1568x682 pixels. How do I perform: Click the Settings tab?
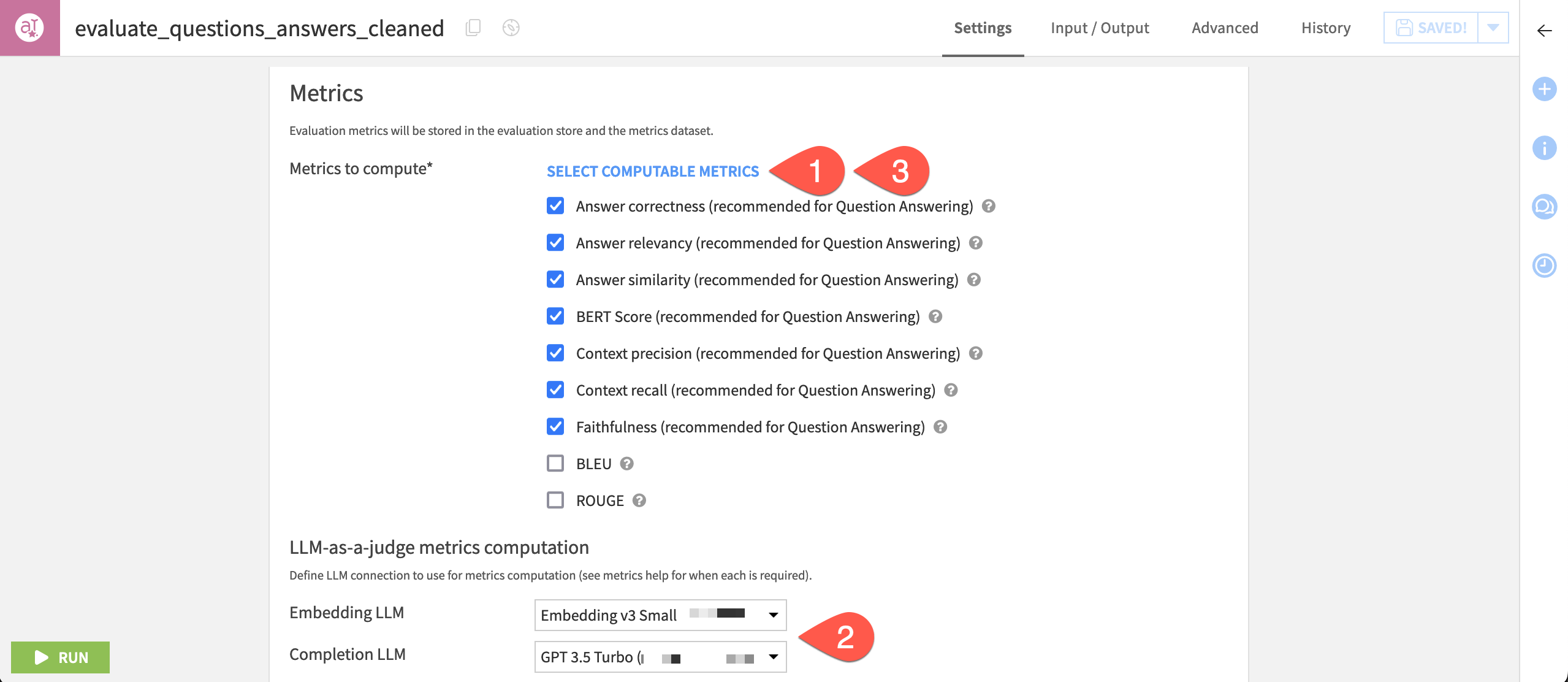(x=984, y=28)
